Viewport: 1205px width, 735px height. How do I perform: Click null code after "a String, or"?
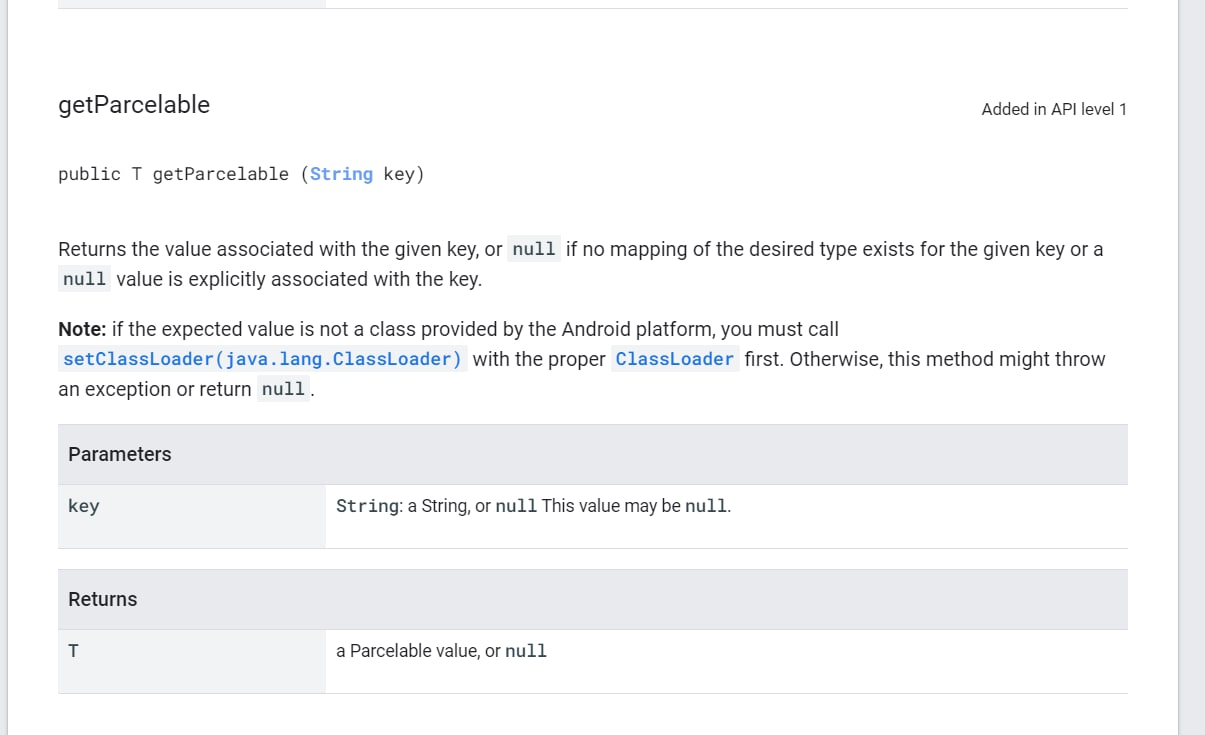[x=516, y=506]
